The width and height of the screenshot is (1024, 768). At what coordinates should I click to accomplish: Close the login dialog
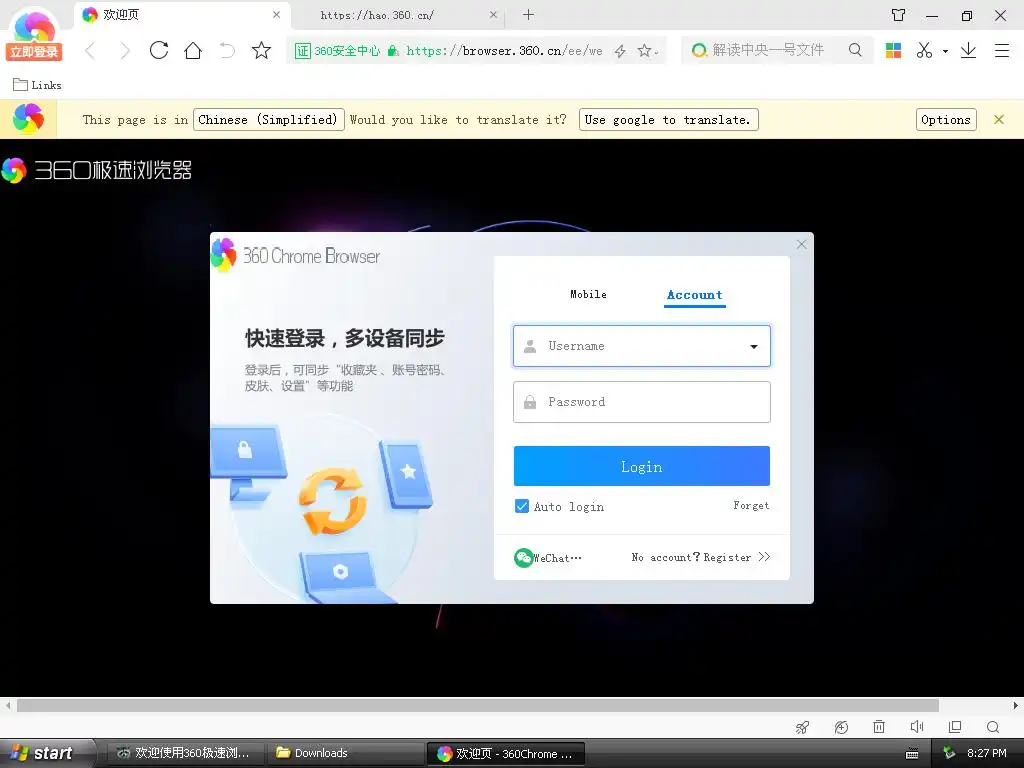click(801, 244)
